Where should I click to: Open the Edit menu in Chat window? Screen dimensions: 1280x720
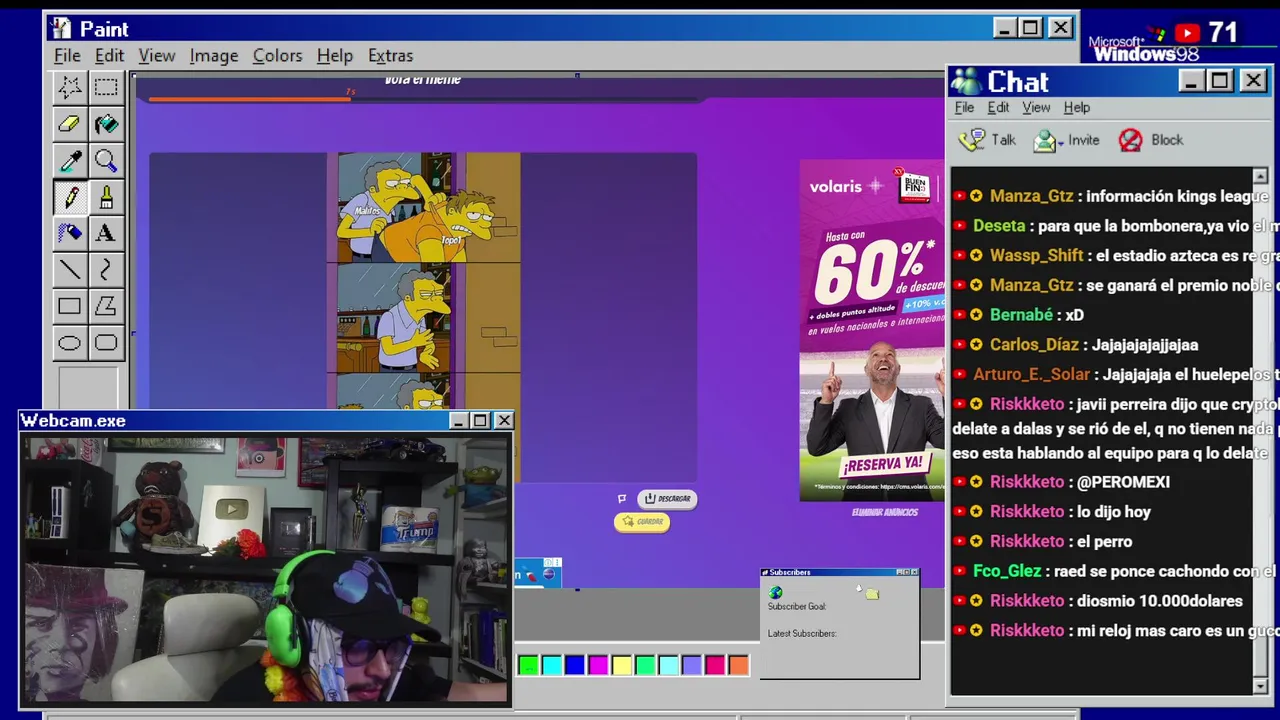tap(998, 108)
